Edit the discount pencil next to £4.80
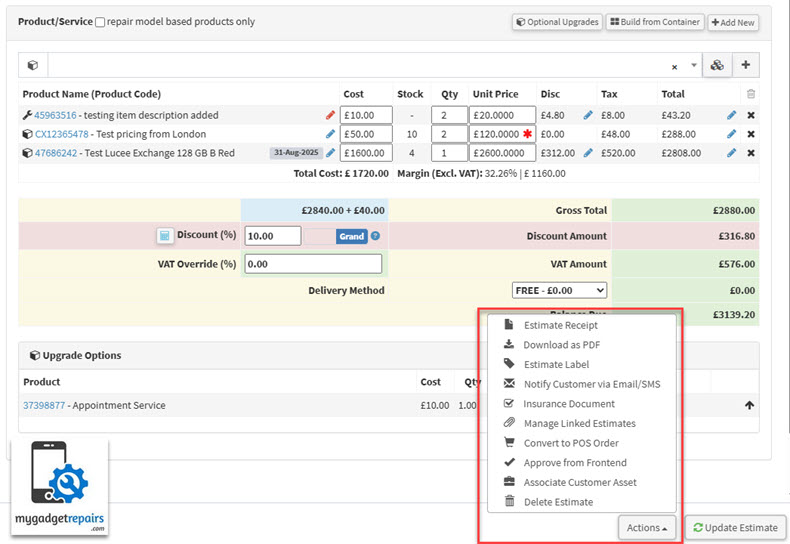790x544 pixels. coord(588,115)
